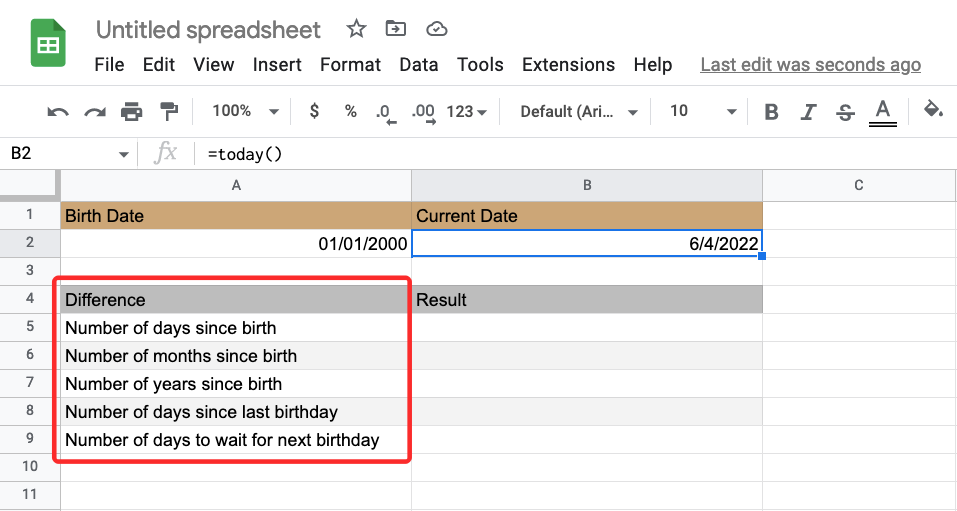Increase decimal places
This screenshot has height=511, width=957.
click(424, 113)
